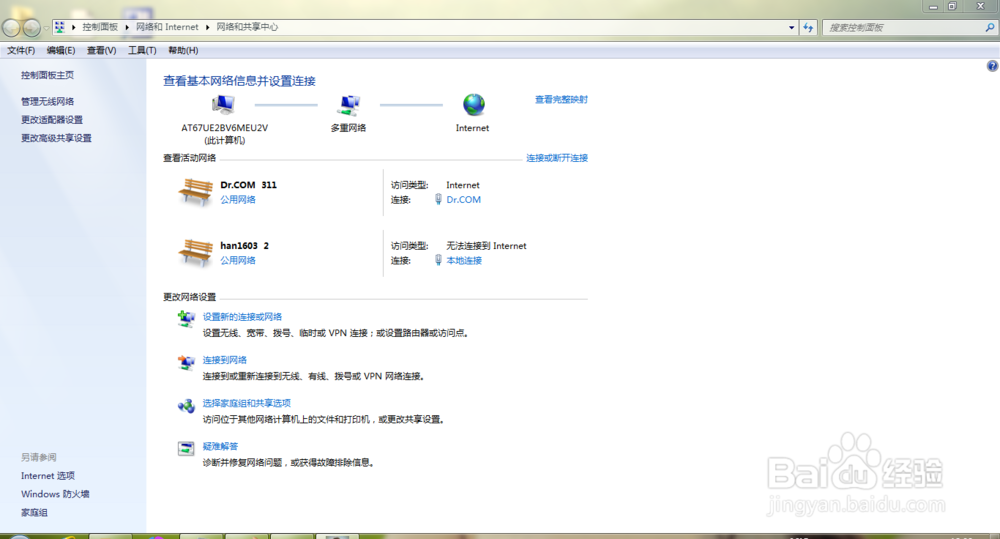This screenshot has height=539, width=1000.
Task: Open the recent pages dropdown next to Forward
Action: pyautogui.click(x=46, y=28)
